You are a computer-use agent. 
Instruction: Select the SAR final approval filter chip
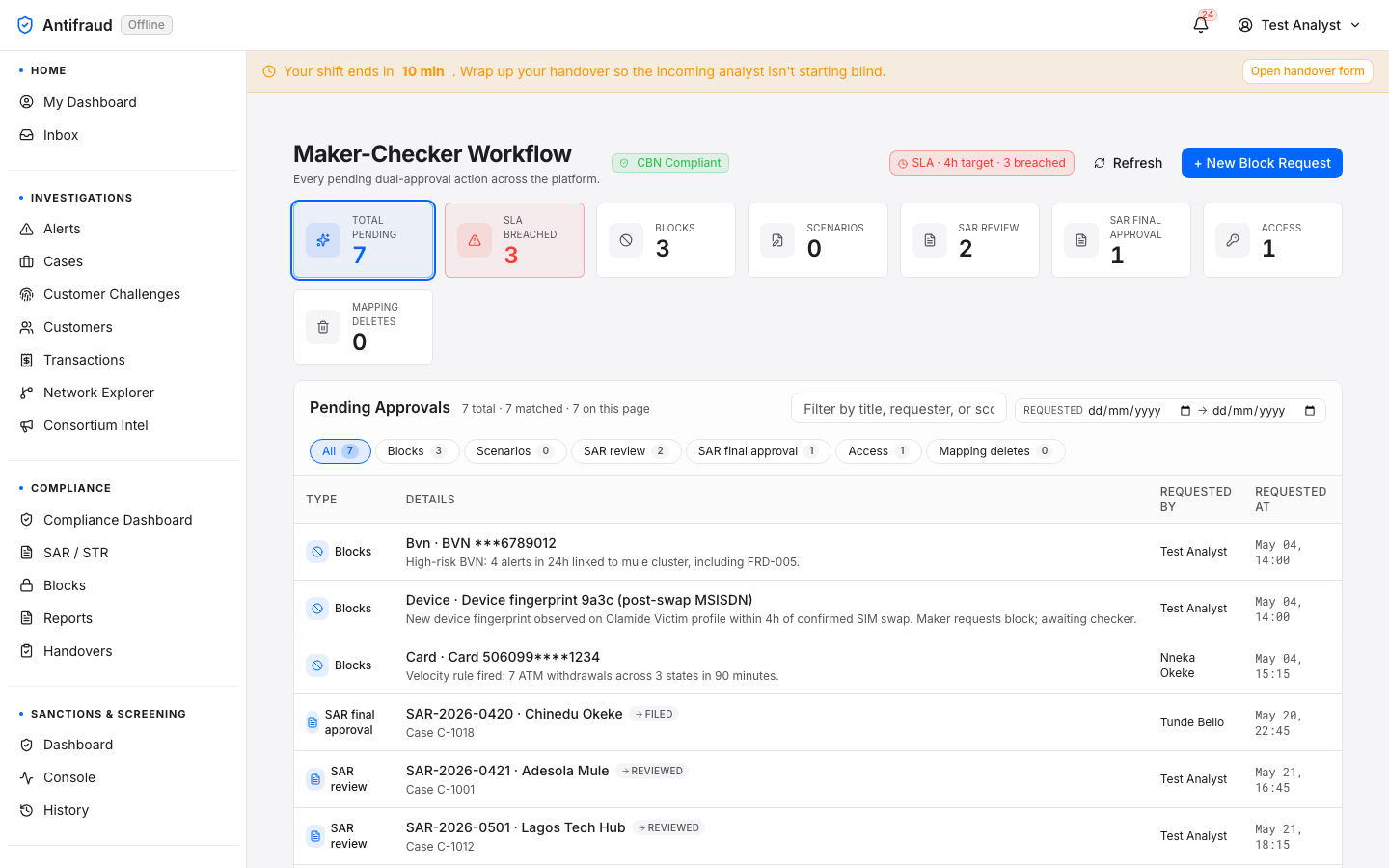click(x=758, y=451)
